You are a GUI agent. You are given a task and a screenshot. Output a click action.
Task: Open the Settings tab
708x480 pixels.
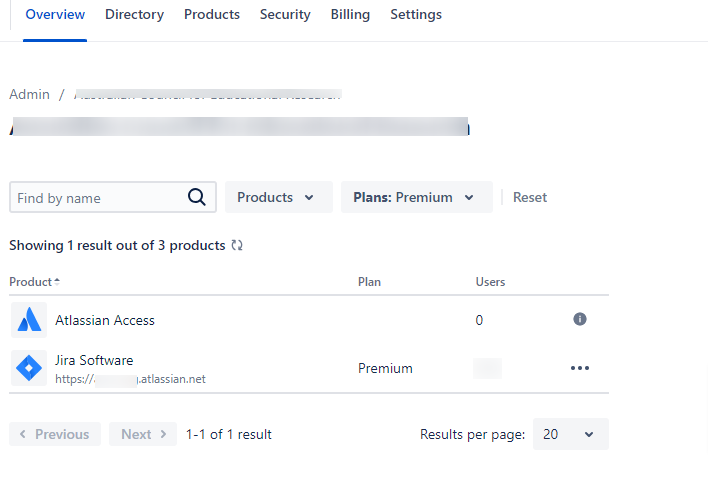coord(416,14)
